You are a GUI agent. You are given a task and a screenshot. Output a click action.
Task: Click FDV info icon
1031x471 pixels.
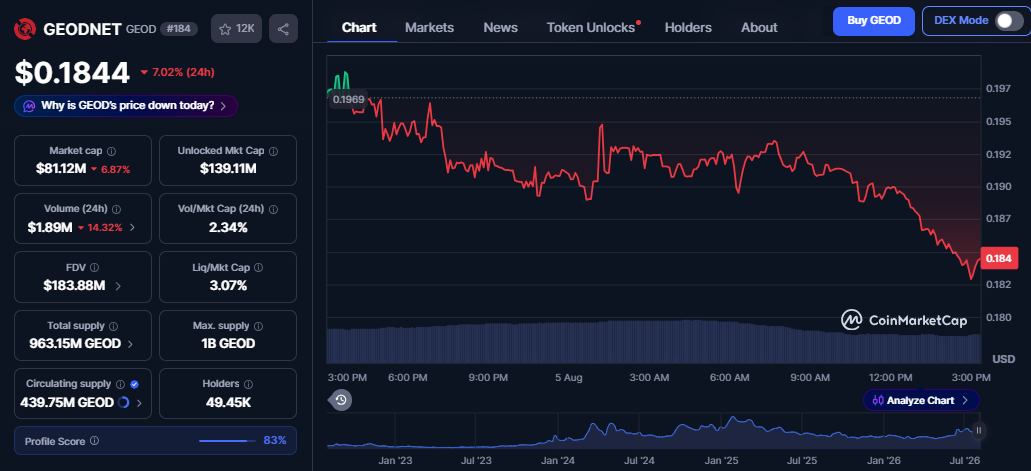point(94,268)
